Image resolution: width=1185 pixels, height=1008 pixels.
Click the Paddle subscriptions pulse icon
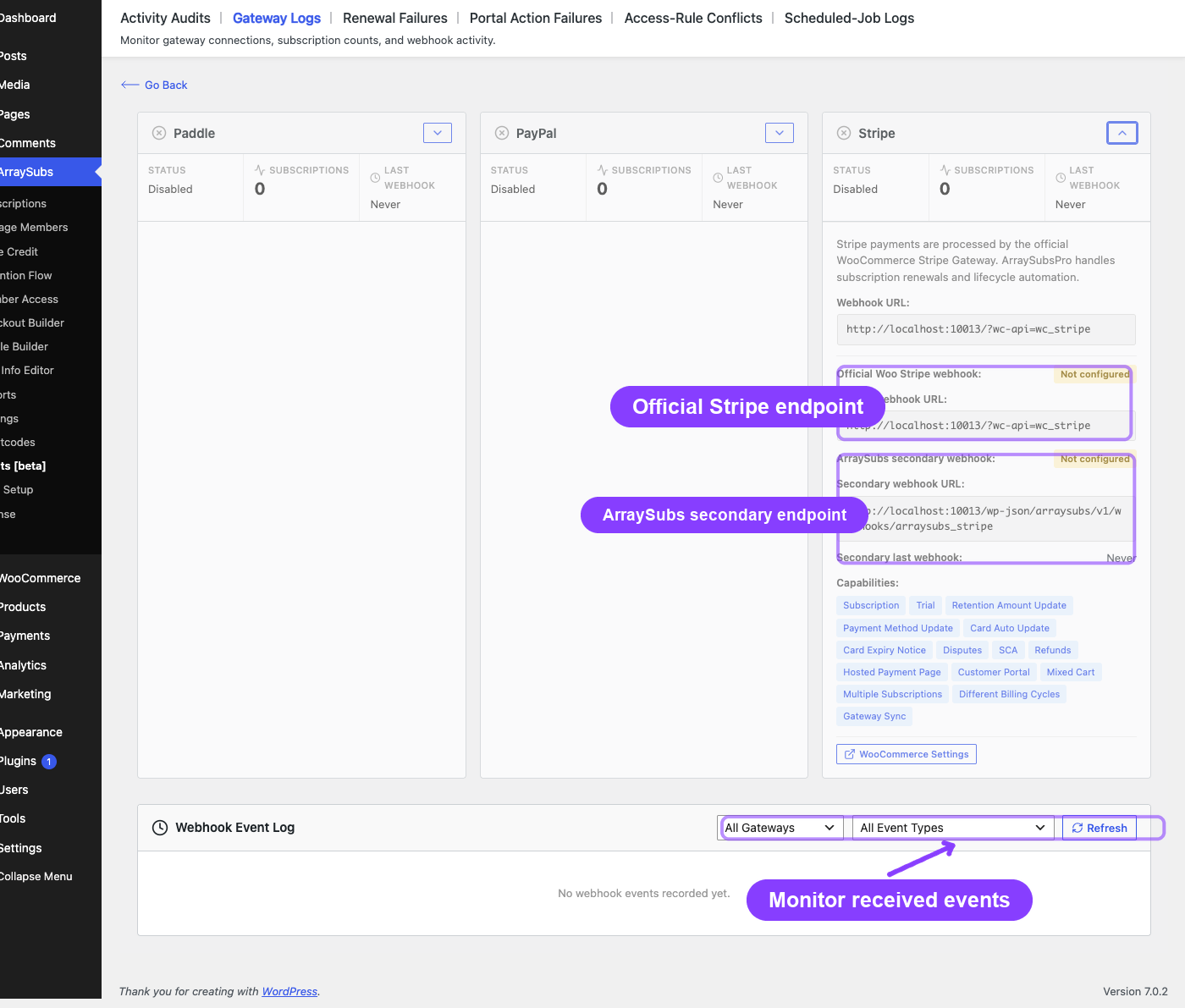click(260, 170)
